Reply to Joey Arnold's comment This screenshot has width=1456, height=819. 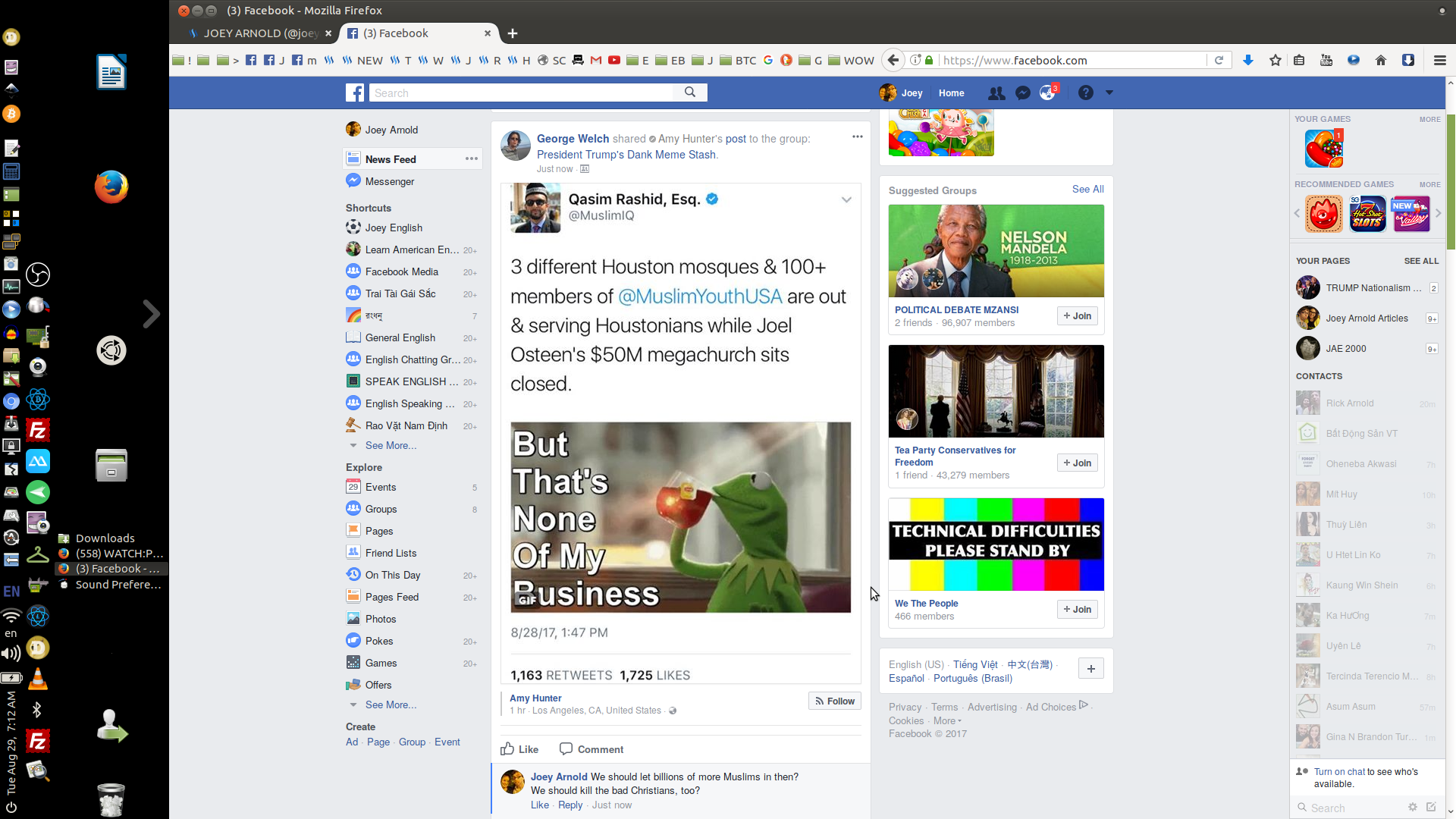coord(570,805)
